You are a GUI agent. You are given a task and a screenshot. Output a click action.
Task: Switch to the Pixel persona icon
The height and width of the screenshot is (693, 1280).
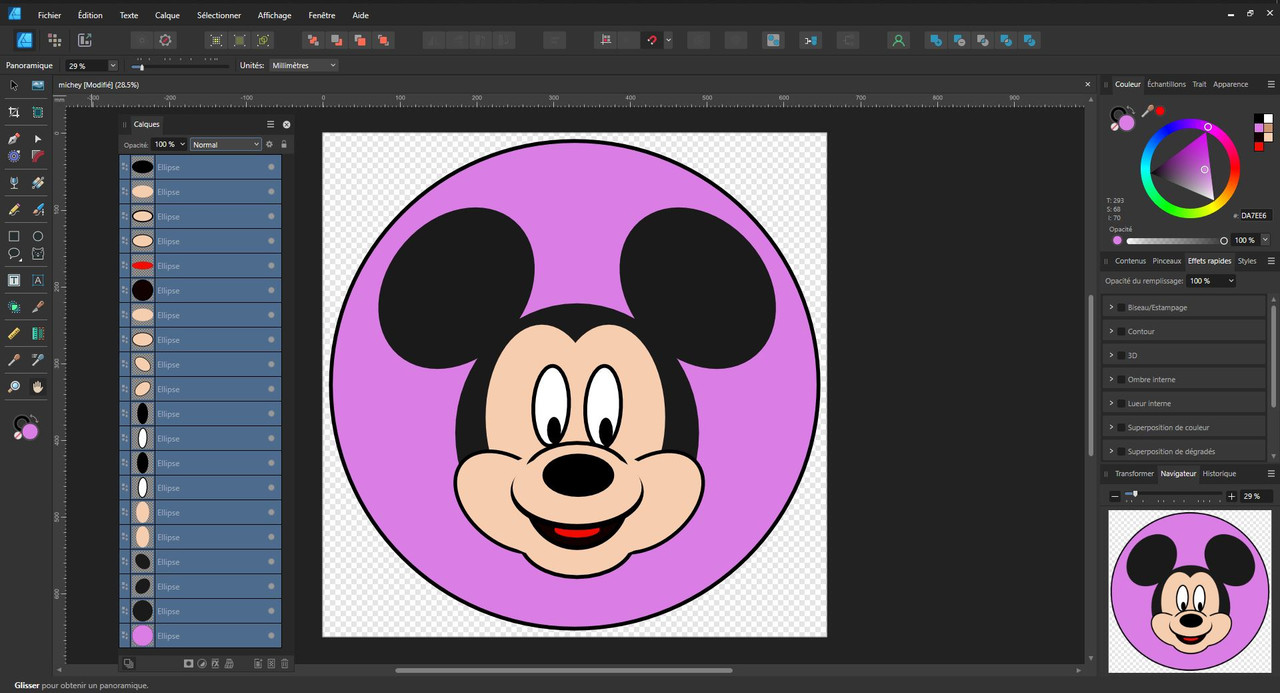click(54, 40)
